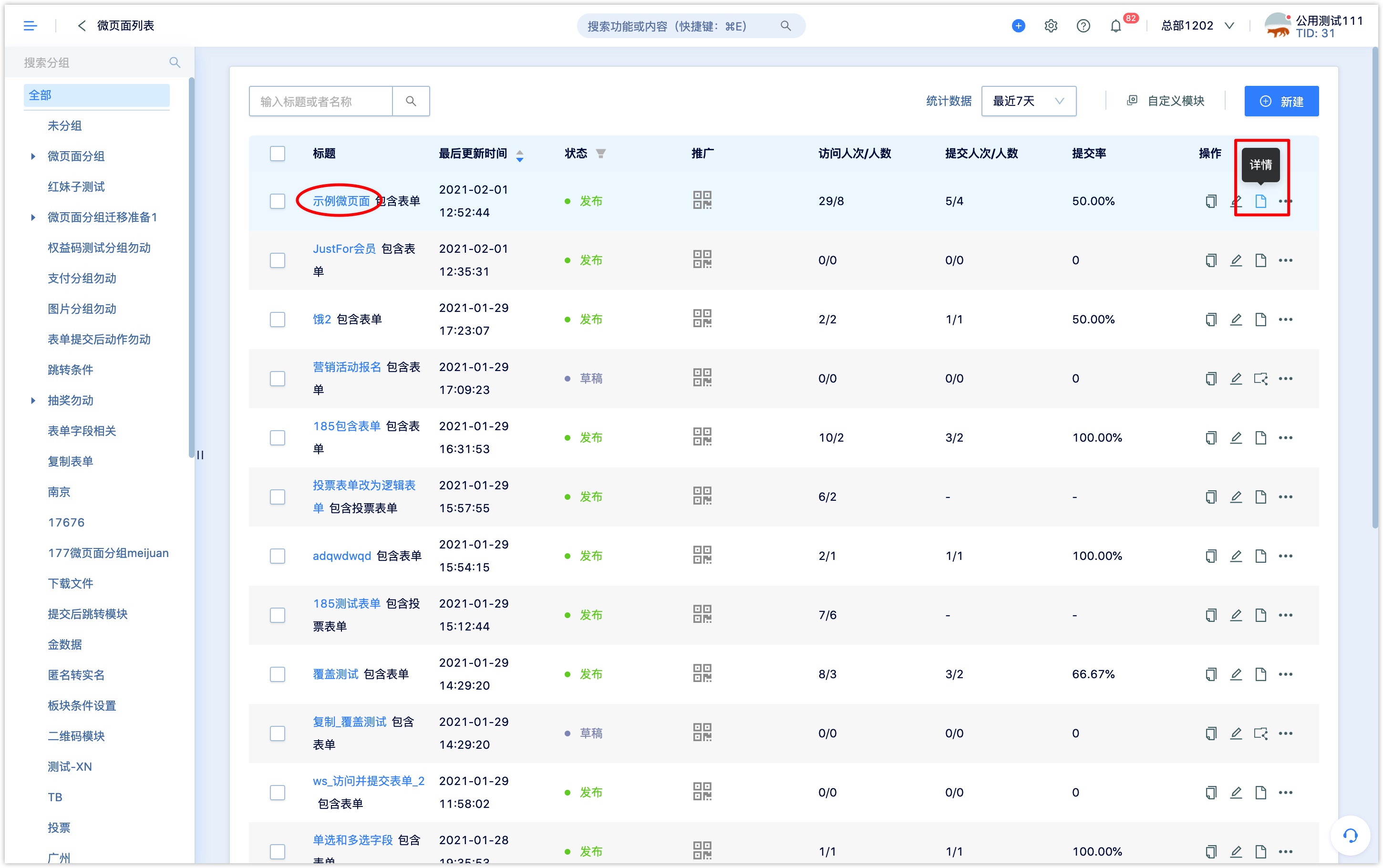Screen dimensions: 1383x868
Task: Open the 覆盖测试 title link
Action: 335,674
